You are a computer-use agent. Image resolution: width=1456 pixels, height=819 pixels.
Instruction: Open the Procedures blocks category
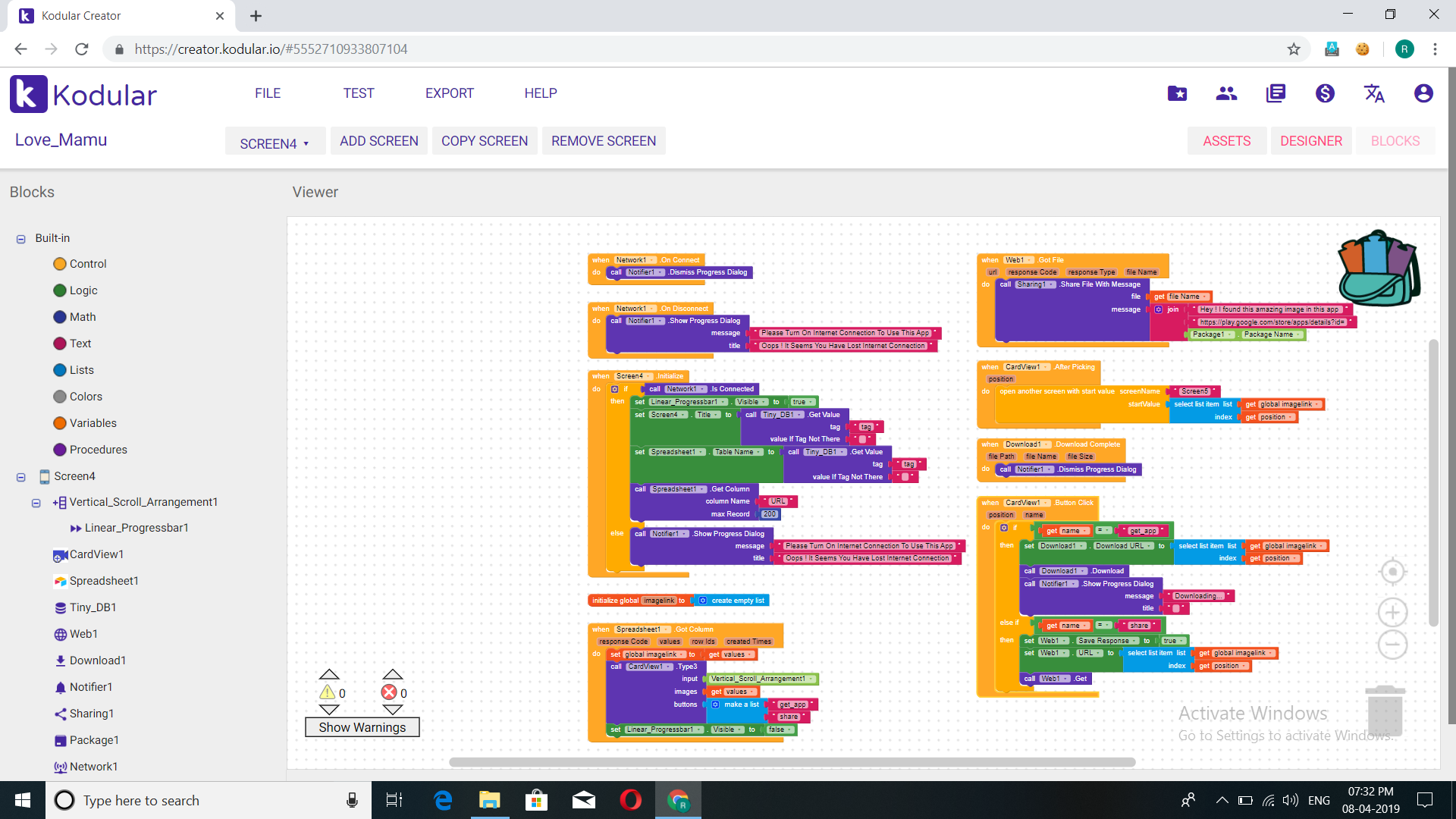point(90,450)
